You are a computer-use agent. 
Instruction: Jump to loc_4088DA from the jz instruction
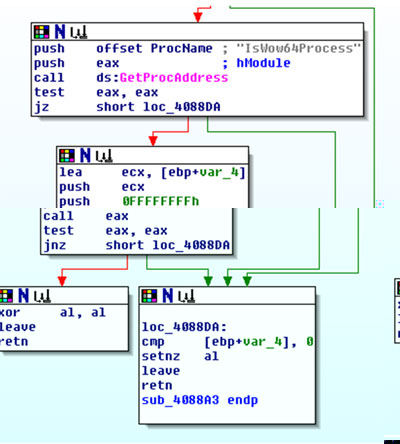tap(182, 107)
